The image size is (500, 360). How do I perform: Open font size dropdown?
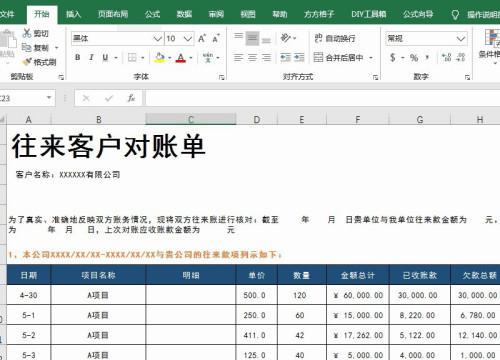[x=188, y=39]
